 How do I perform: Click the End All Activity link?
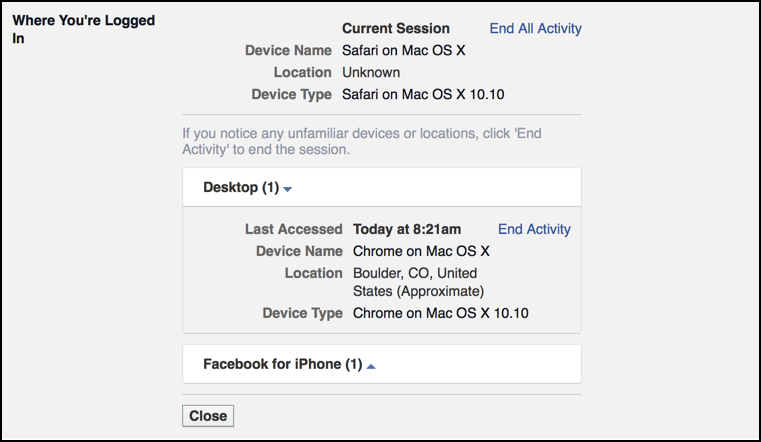click(x=535, y=28)
